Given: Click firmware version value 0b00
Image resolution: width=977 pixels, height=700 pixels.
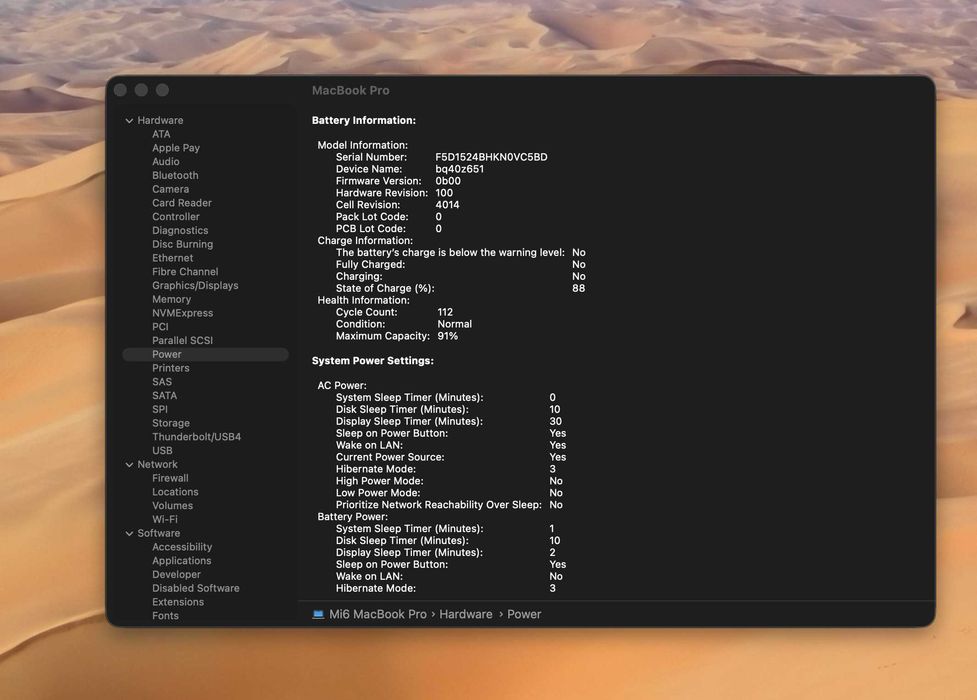Looking at the screenshot, I should coord(448,181).
